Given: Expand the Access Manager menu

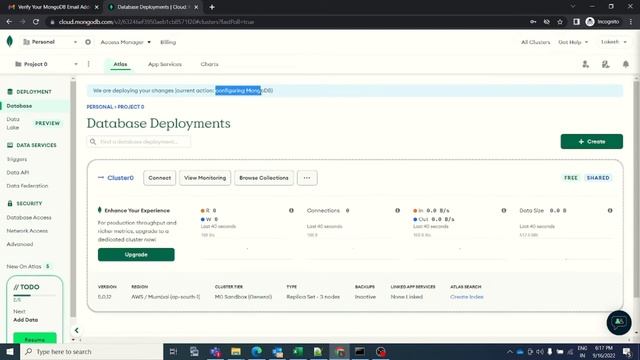Looking at the screenshot, I should [126, 42].
